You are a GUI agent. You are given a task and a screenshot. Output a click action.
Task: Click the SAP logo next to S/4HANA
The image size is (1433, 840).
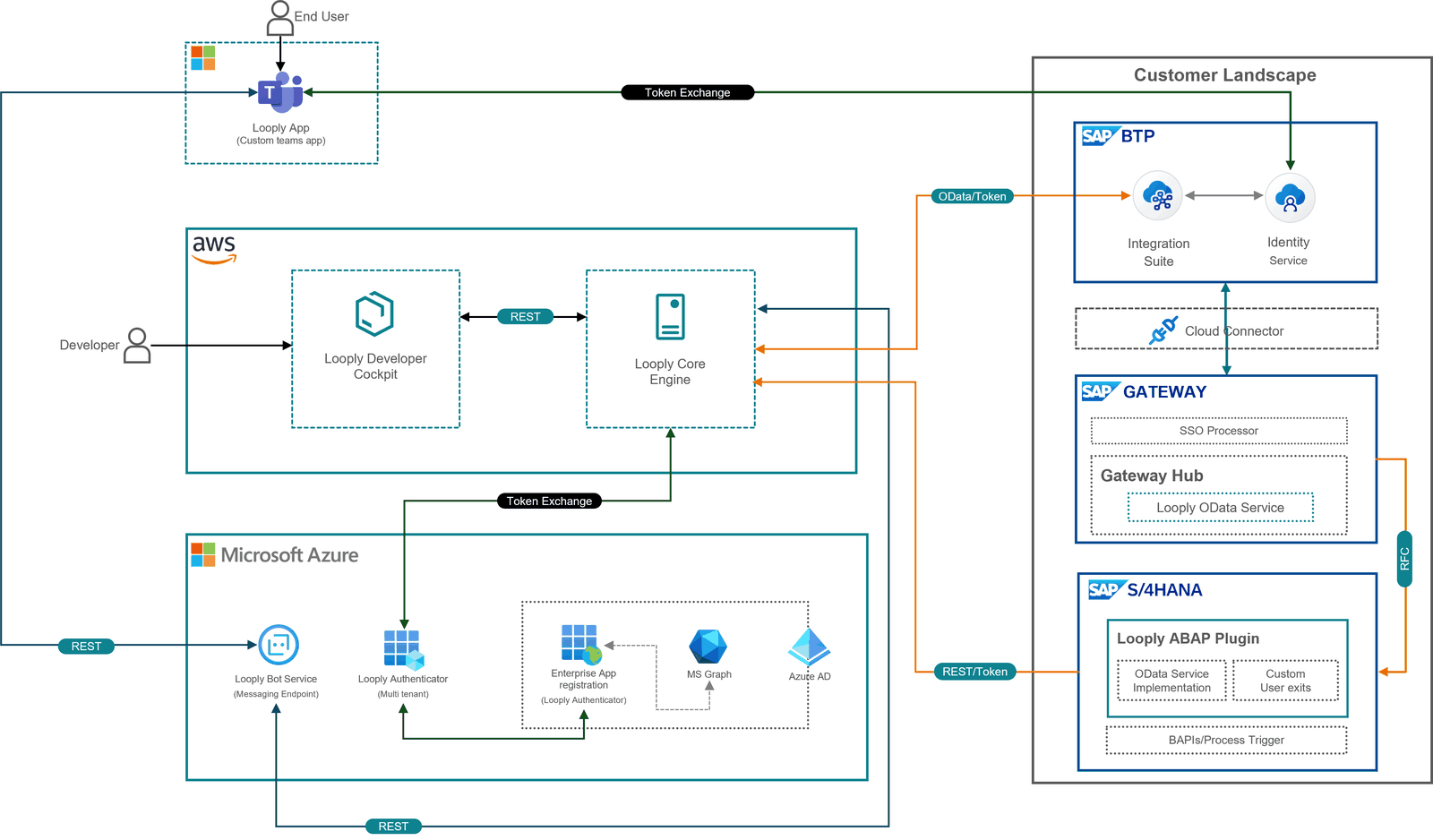click(1106, 589)
